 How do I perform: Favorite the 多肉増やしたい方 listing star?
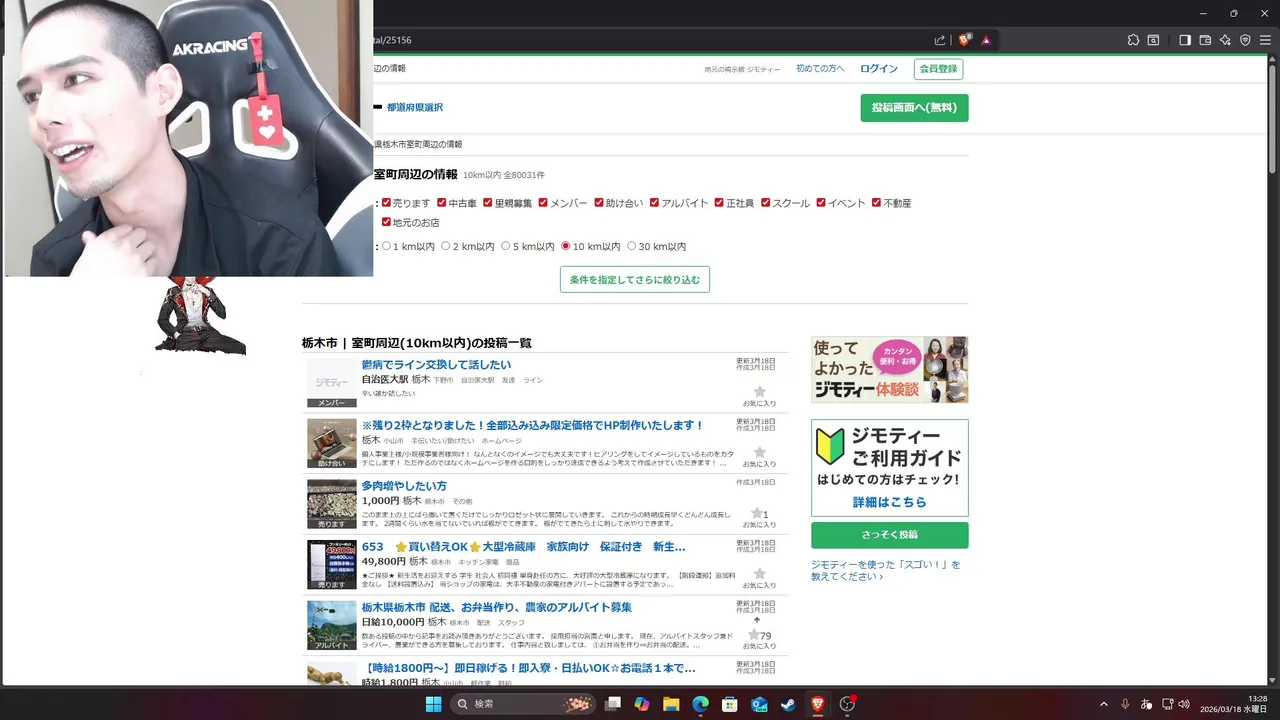(x=756, y=513)
